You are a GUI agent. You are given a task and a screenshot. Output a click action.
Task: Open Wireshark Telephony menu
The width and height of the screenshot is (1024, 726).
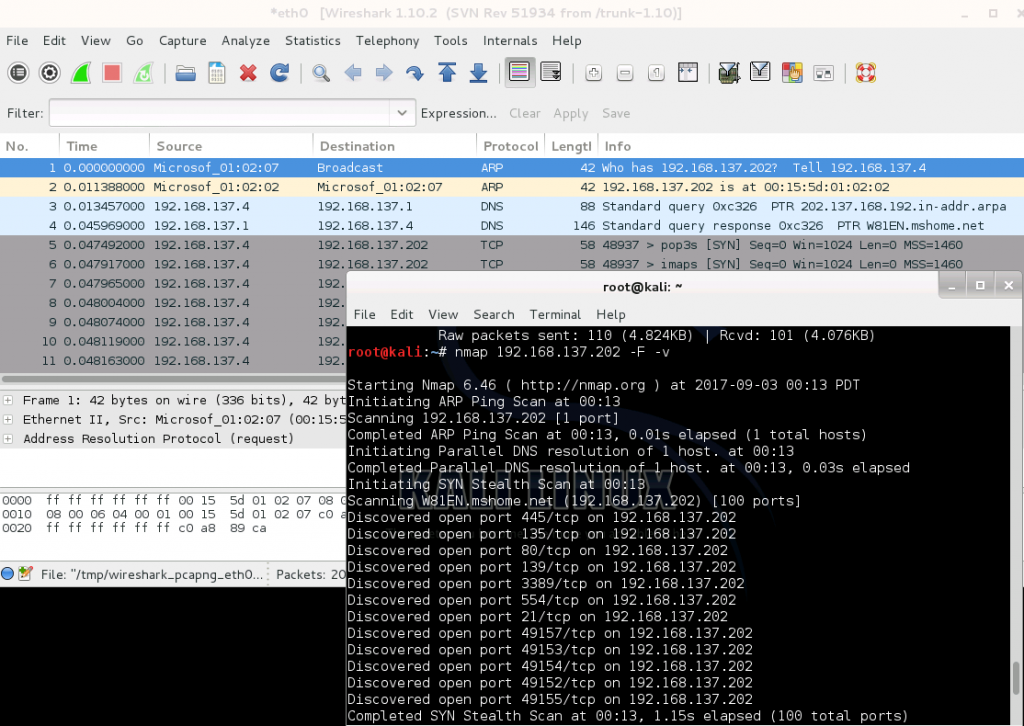387,40
